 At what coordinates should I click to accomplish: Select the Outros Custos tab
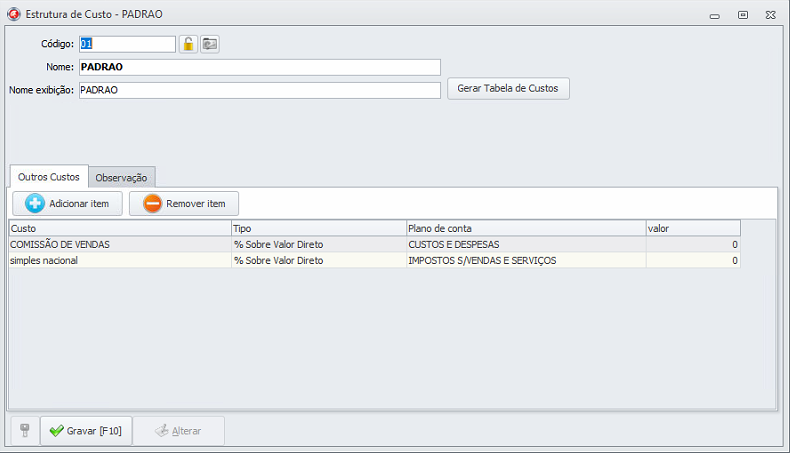pyautogui.click(x=49, y=176)
